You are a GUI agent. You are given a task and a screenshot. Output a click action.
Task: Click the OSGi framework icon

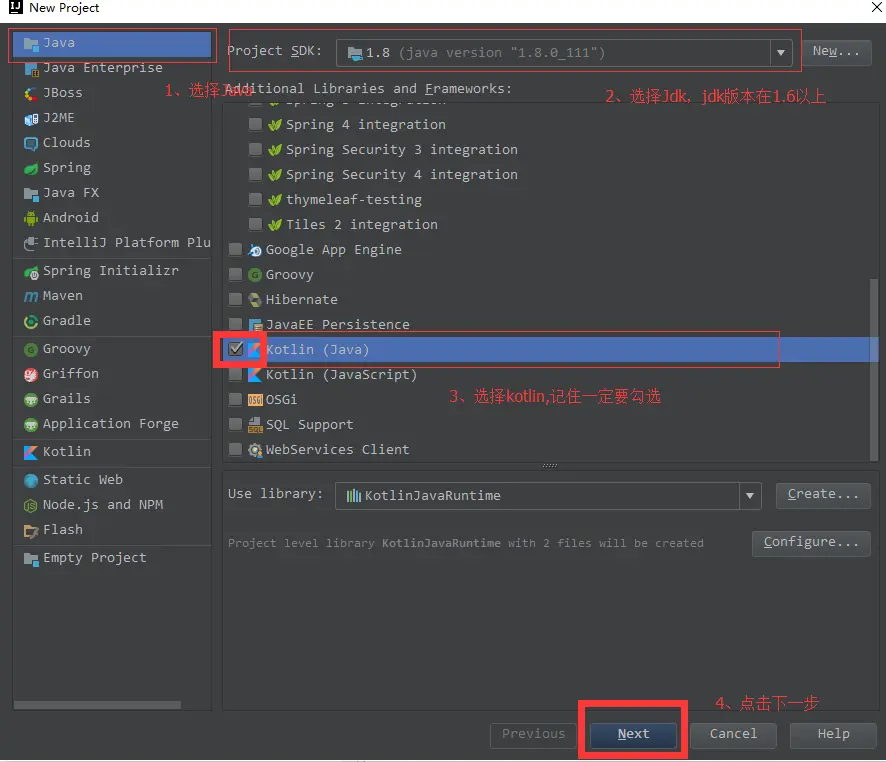(255, 400)
